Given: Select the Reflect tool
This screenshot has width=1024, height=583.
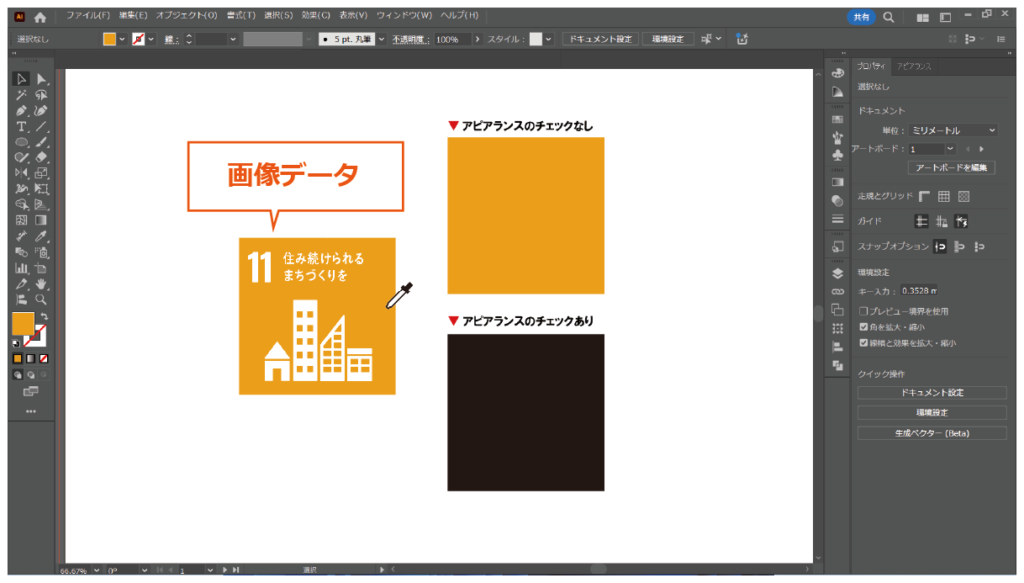Looking at the screenshot, I should pos(21,173).
